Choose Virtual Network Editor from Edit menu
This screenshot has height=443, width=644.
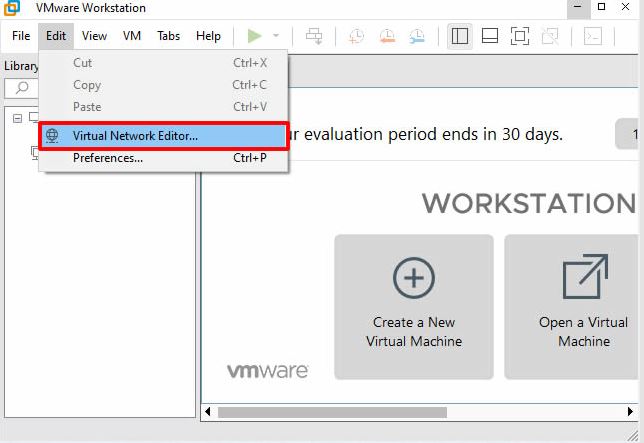(163, 136)
